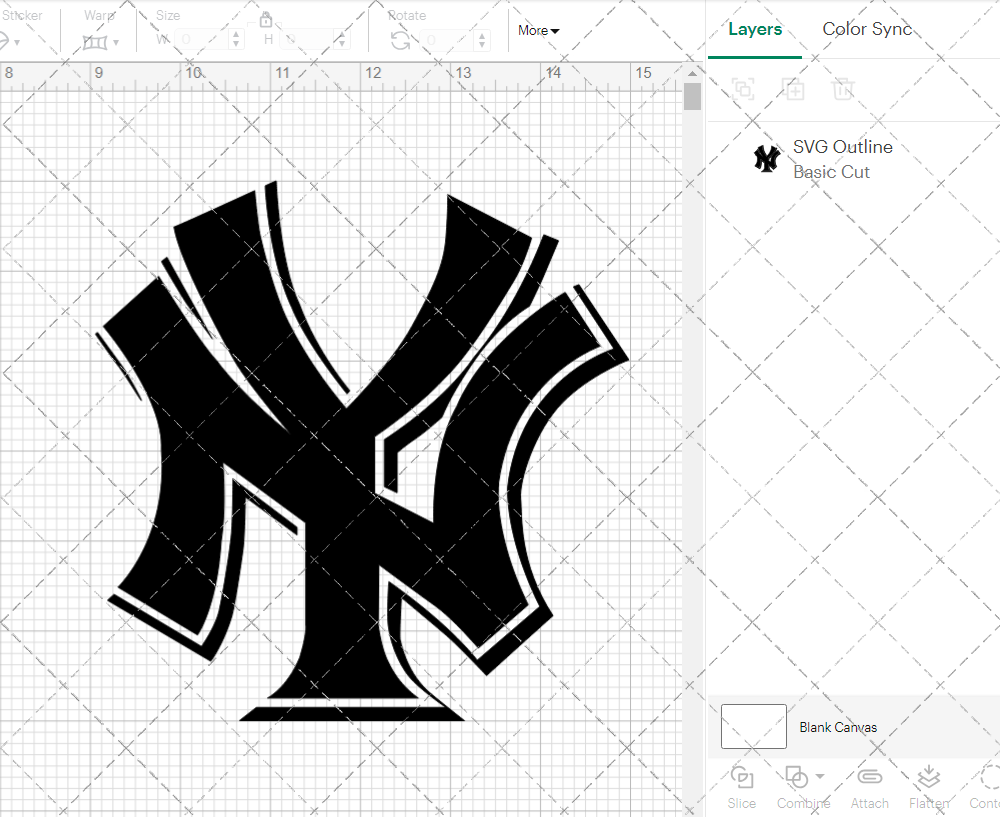Click the Height size input field
Image resolution: width=1000 pixels, height=817 pixels.
tap(306, 40)
